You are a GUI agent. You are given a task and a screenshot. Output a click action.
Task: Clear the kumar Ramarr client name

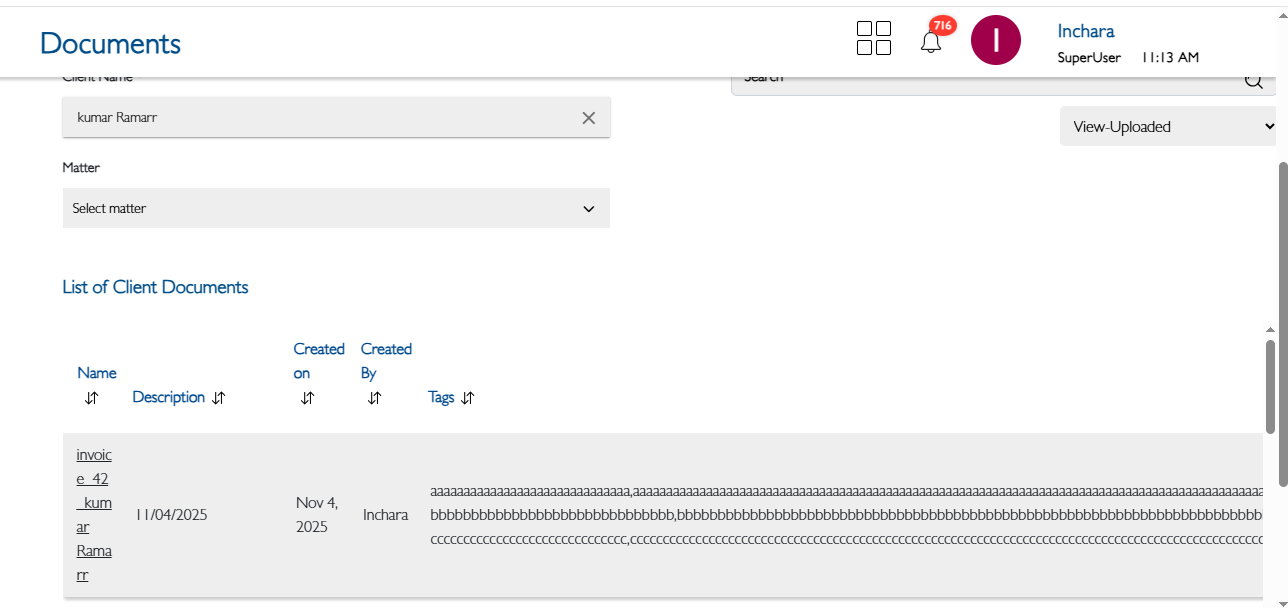589,118
